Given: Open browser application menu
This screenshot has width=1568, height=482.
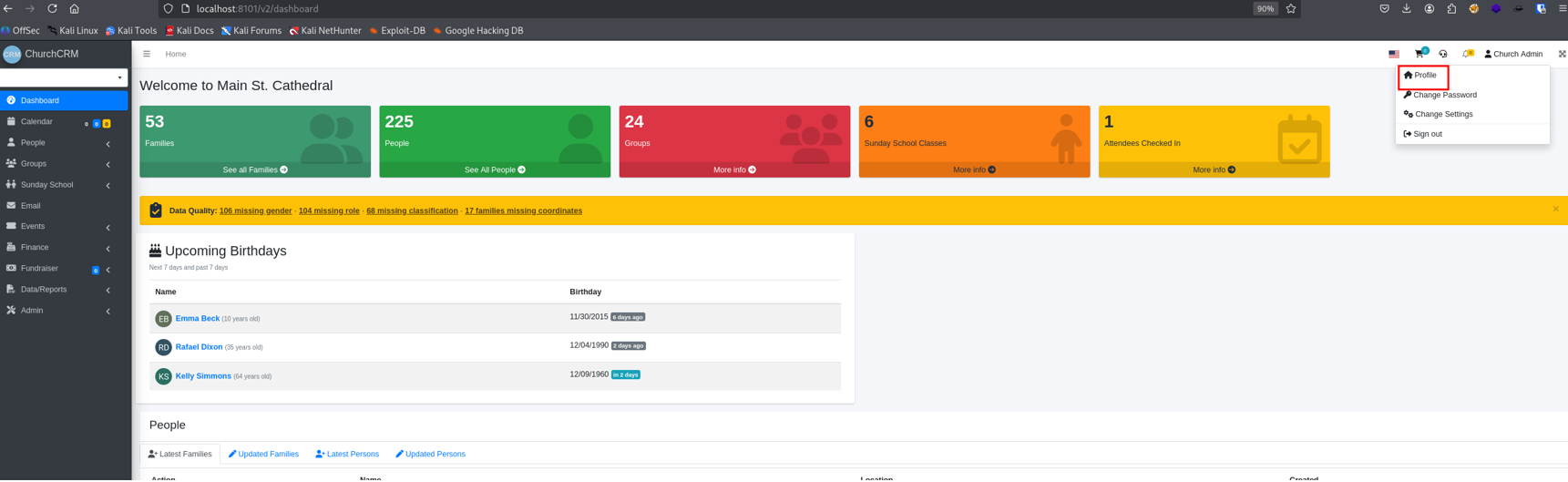Looking at the screenshot, I should coord(1562,8).
